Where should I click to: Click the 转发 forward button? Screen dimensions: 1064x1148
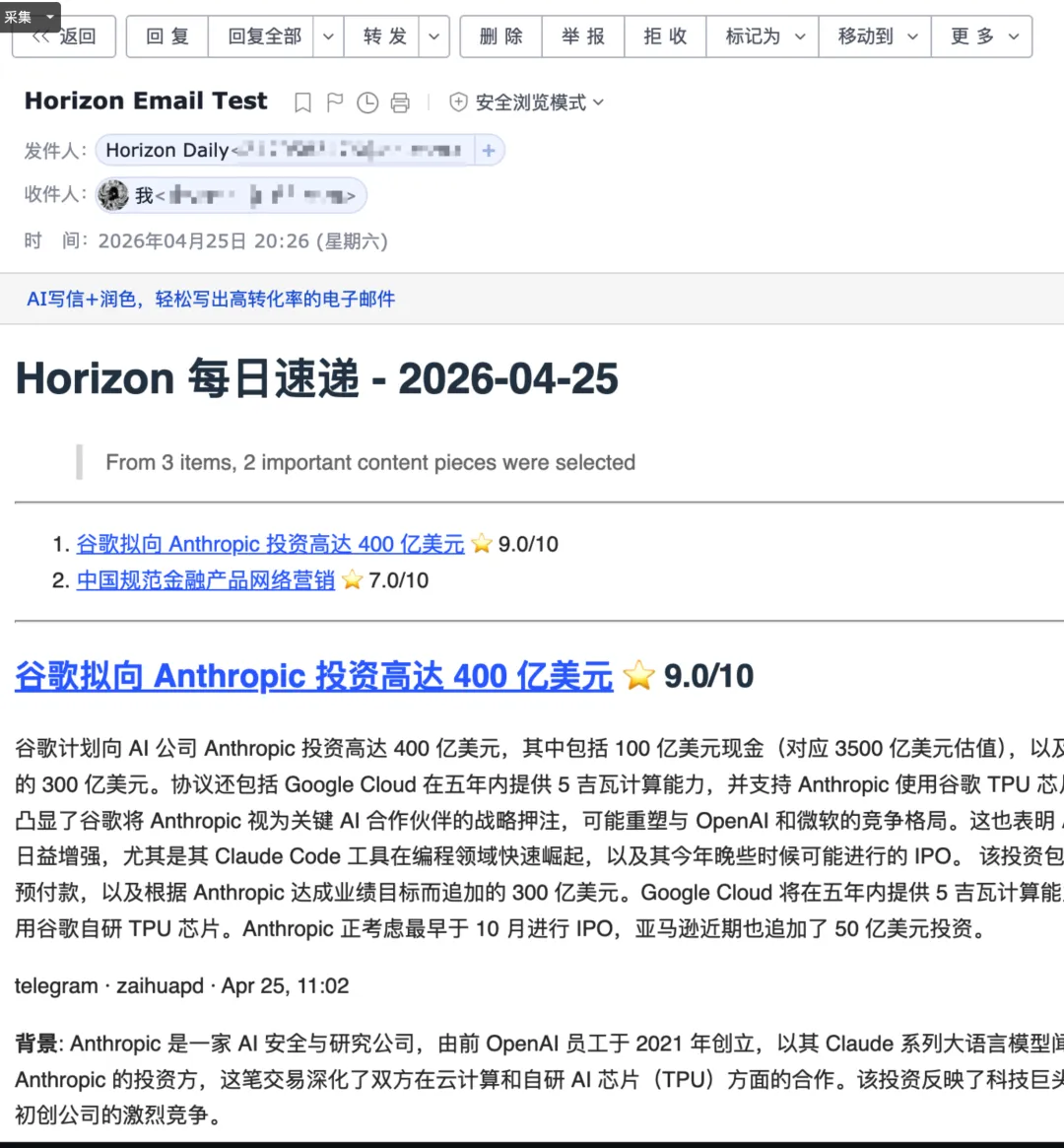click(x=382, y=36)
